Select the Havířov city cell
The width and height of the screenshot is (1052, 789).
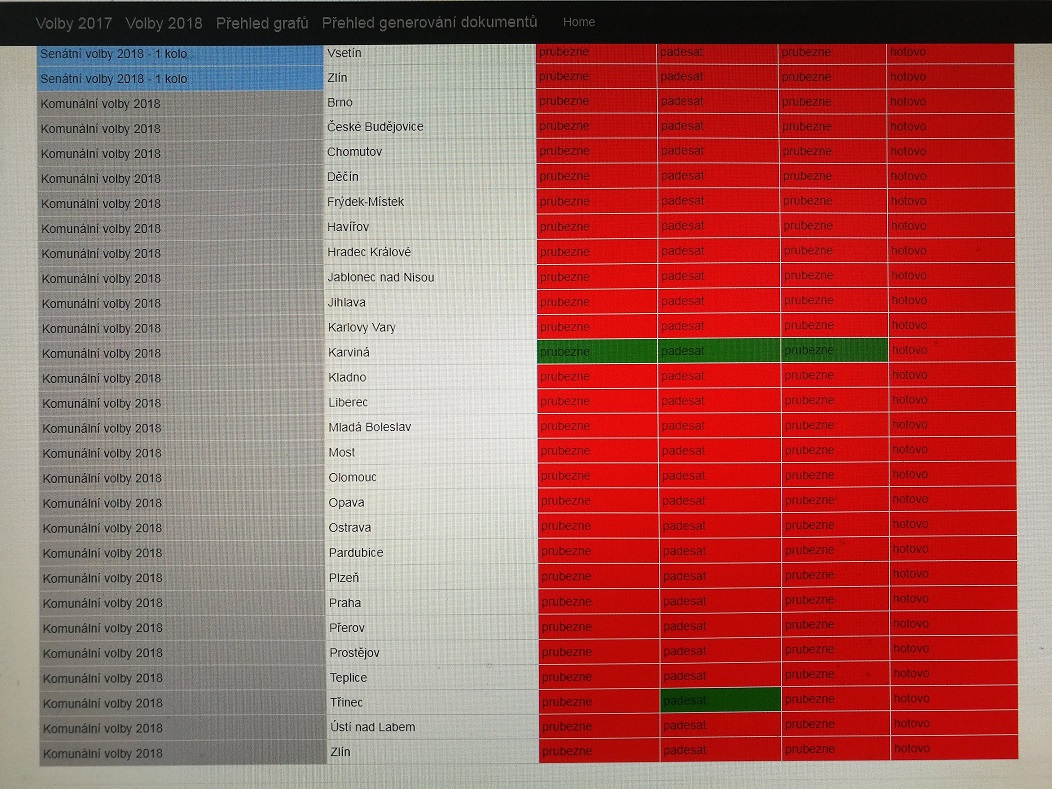[x=429, y=227]
